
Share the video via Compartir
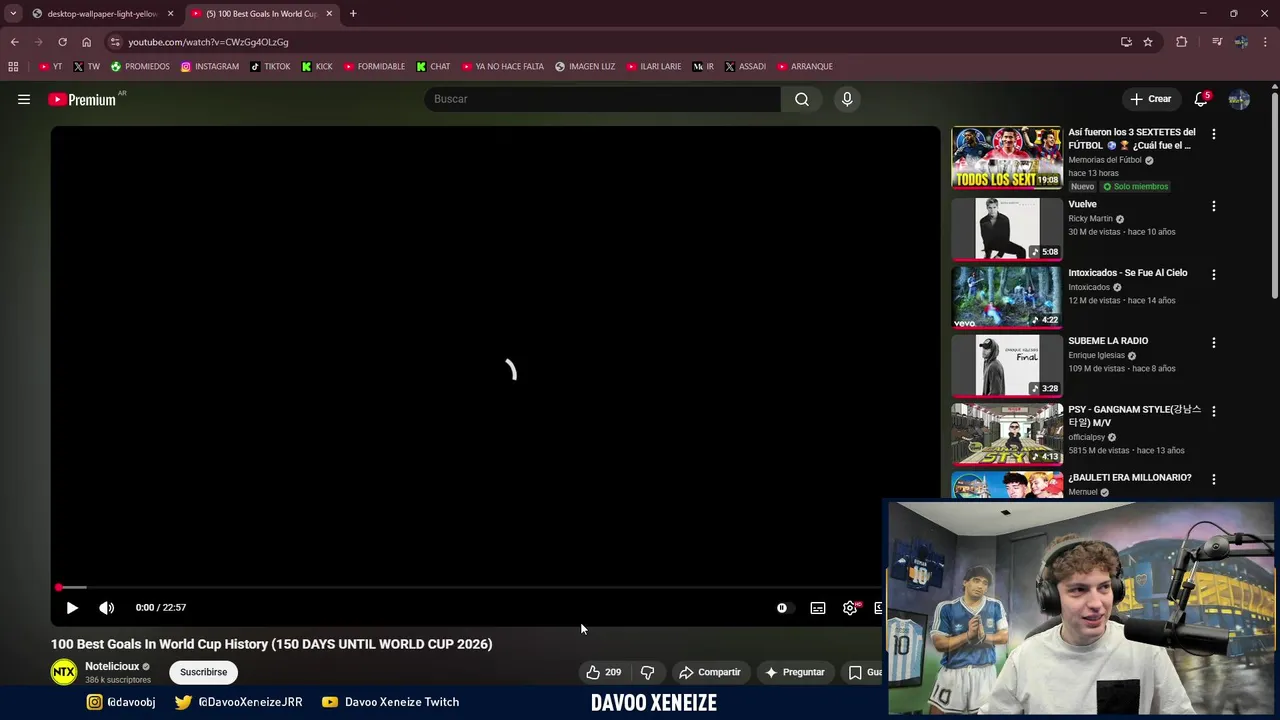[710, 672]
